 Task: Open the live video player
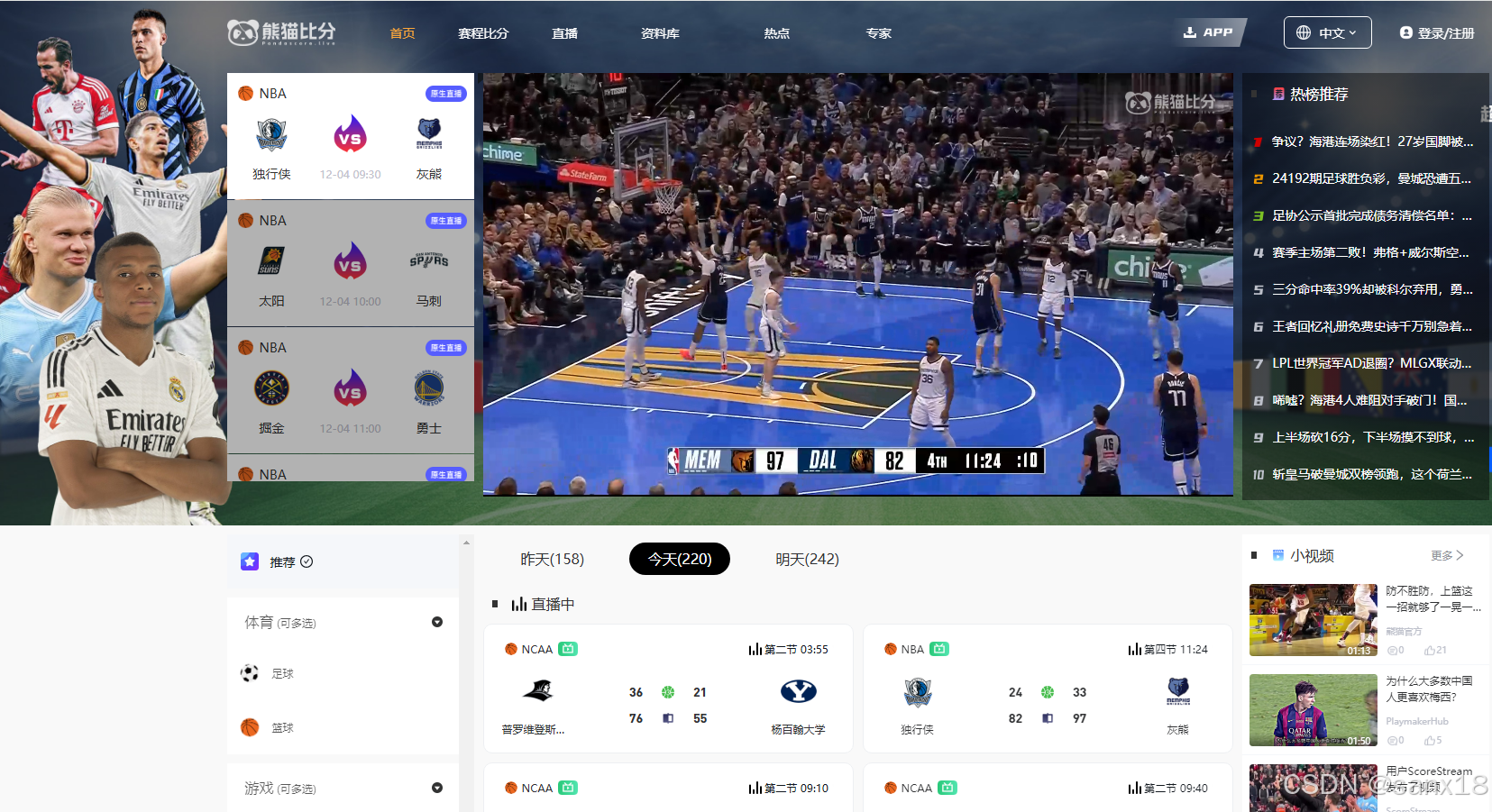pyautogui.click(x=857, y=285)
